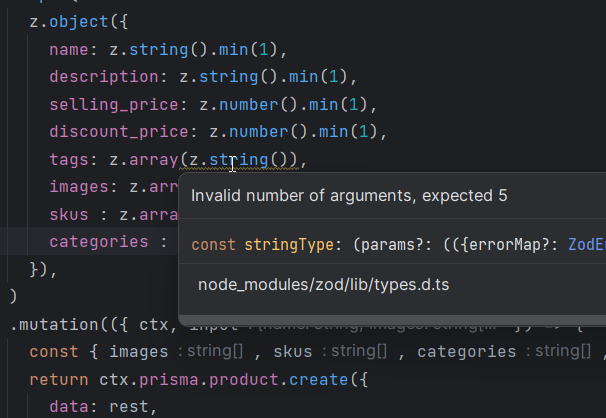This screenshot has width=606, height=418.
Task: Click 'create' method call
Action: 318,380
